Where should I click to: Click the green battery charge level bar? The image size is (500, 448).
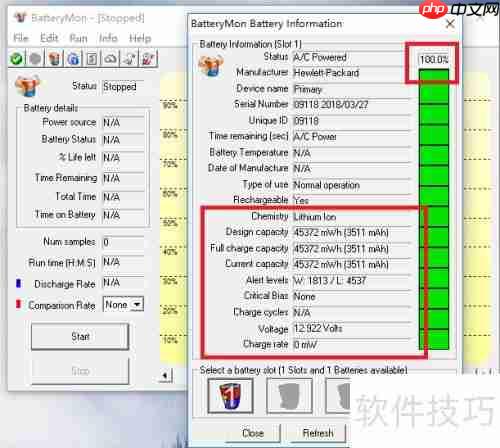pyautogui.click(x=434, y=209)
